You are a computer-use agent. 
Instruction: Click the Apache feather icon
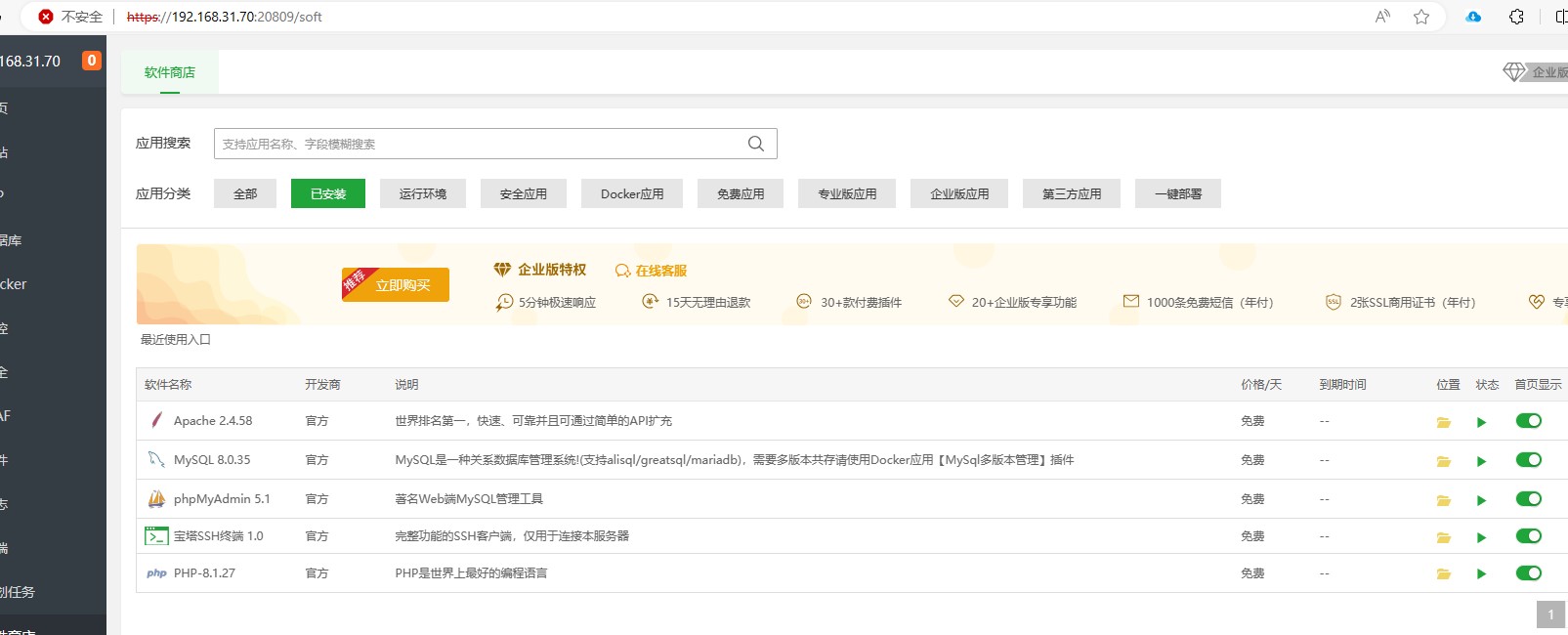(x=156, y=420)
